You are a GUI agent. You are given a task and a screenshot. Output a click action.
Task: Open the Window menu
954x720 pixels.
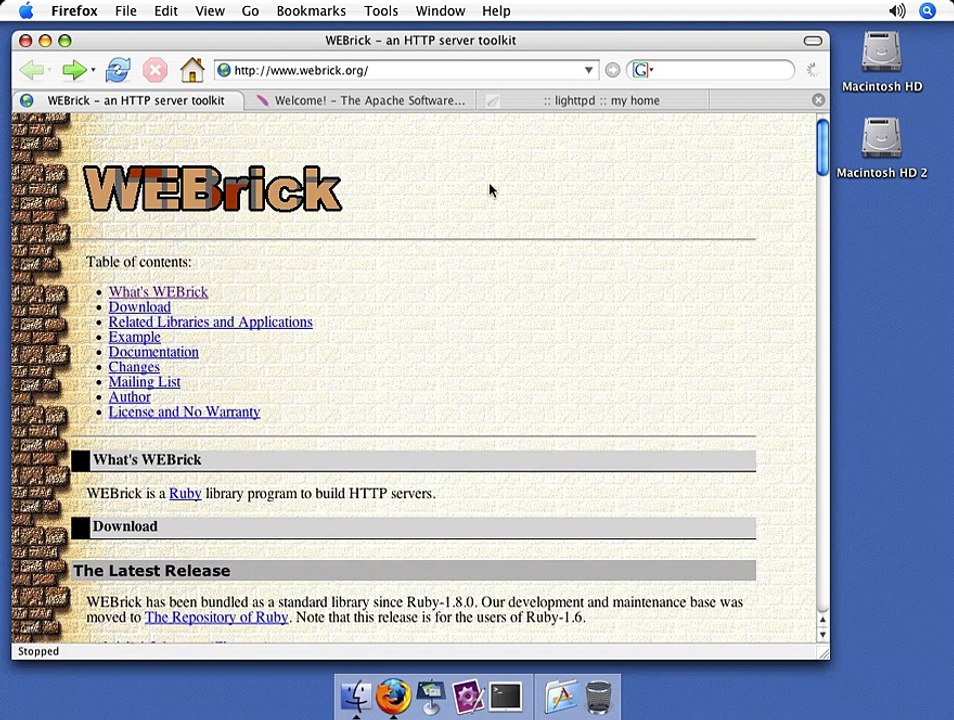(440, 11)
